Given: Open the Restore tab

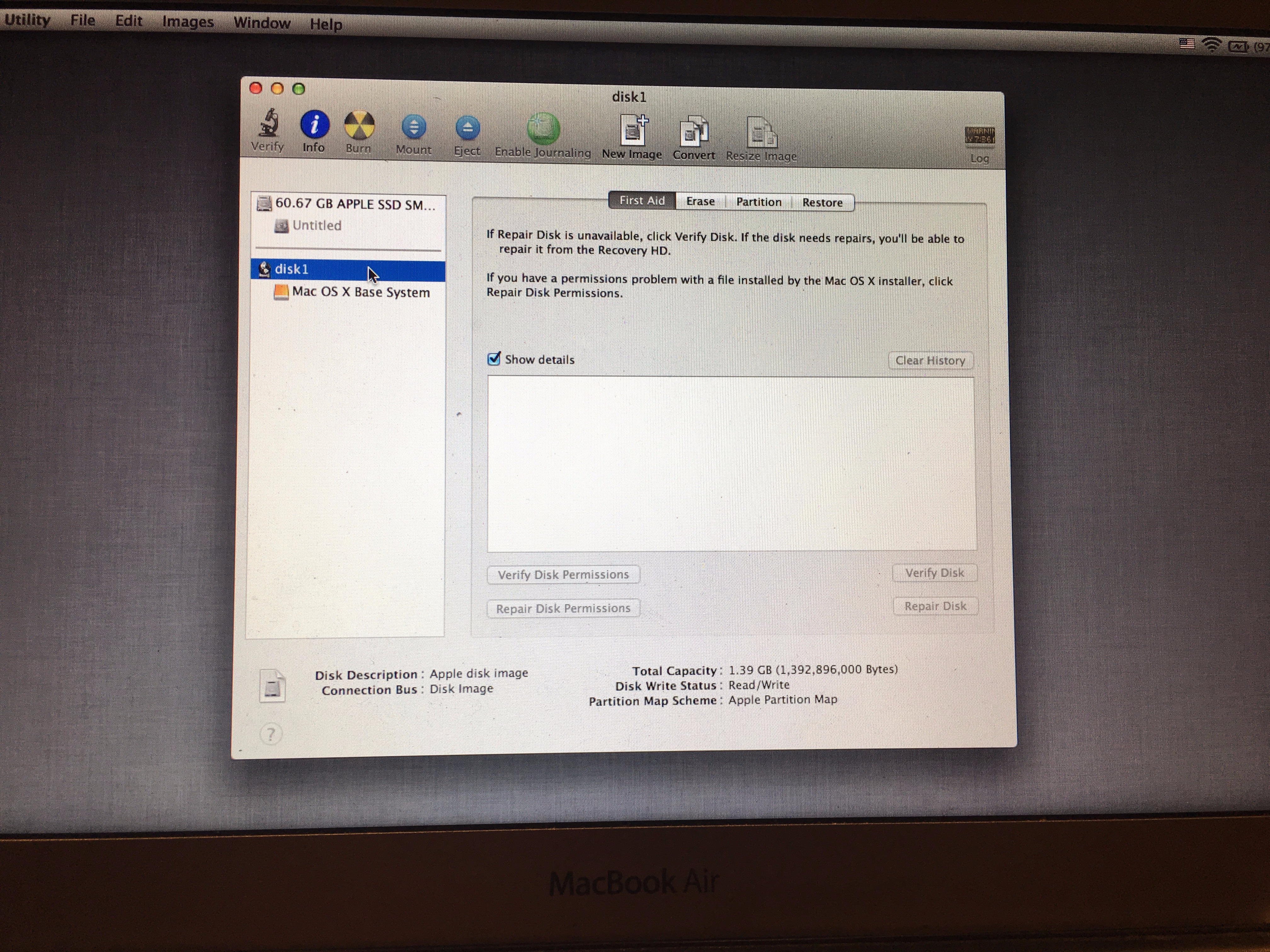Looking at the screenshot, I should (821, 202).
